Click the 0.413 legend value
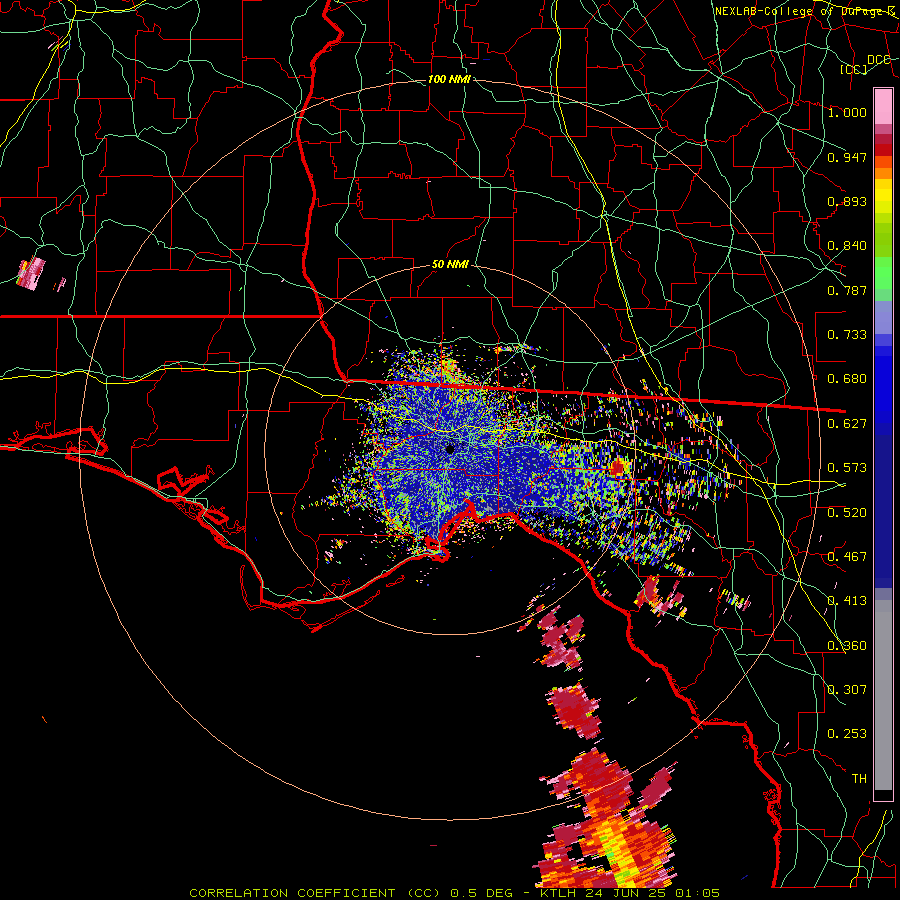This screenshot has height=900, width=900. (847, 601)
